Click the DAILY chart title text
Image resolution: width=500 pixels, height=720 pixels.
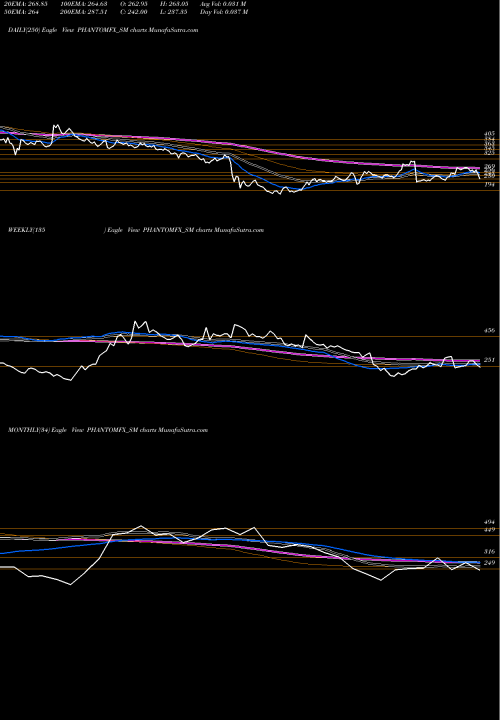tap(103, 30)
